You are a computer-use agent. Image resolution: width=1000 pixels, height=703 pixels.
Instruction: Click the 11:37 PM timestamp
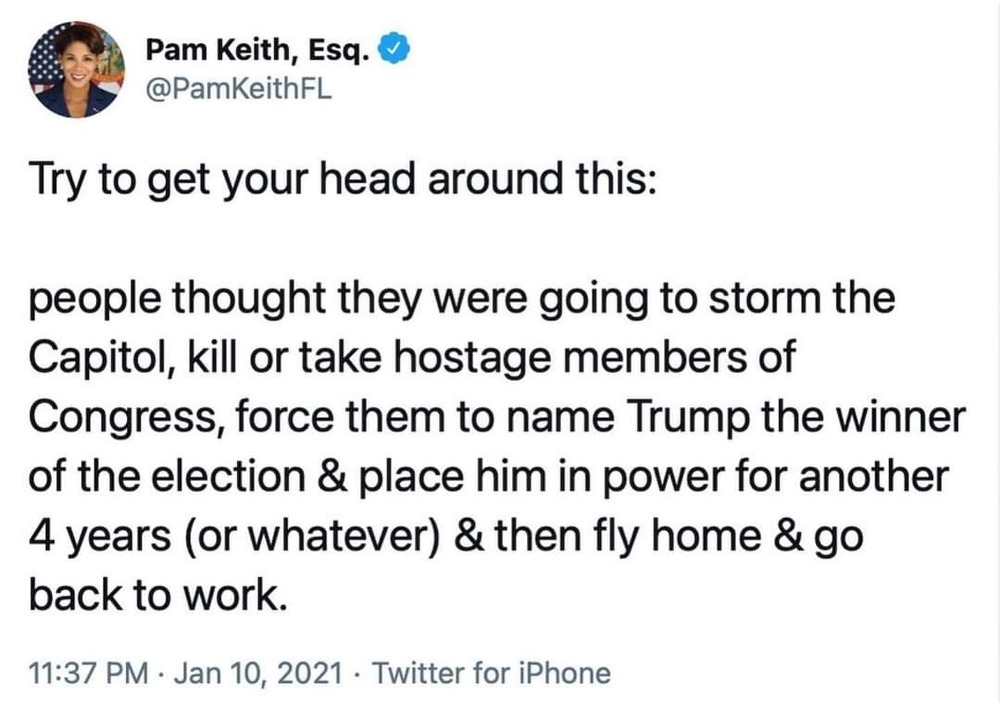(x=89, y=673)
